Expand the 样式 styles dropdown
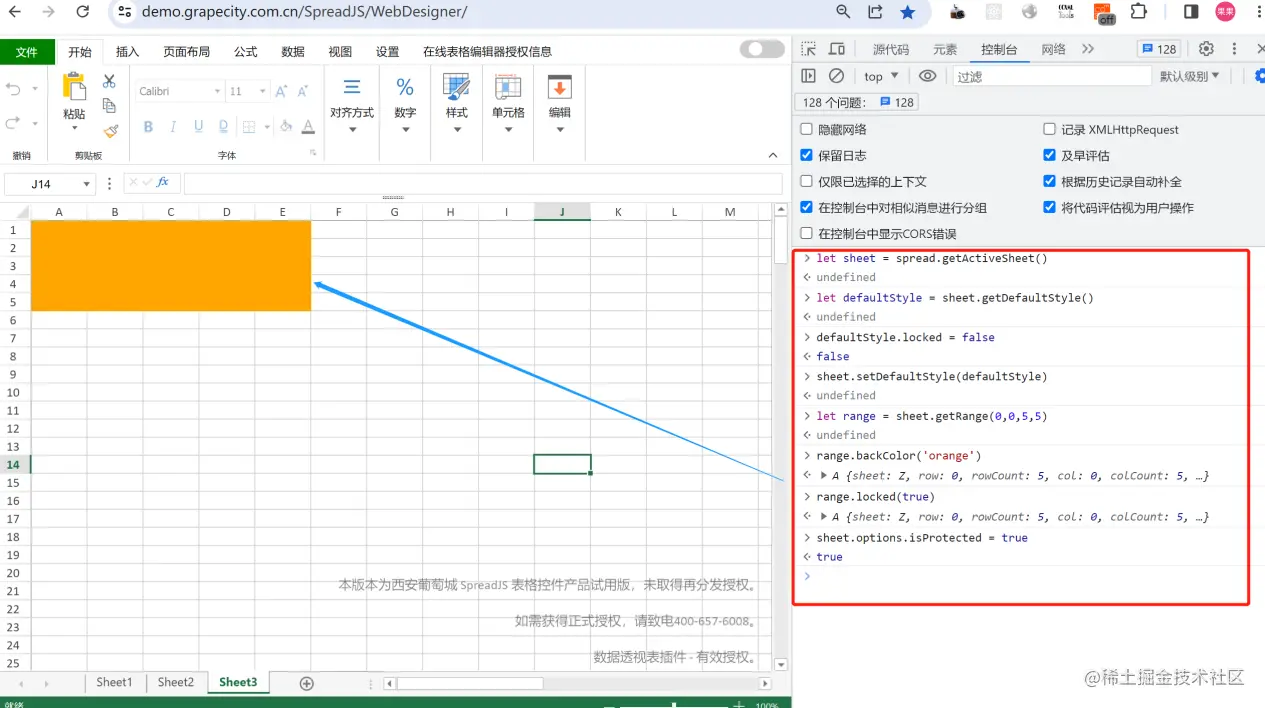1265x708 pixels. [x=457, y=128]
